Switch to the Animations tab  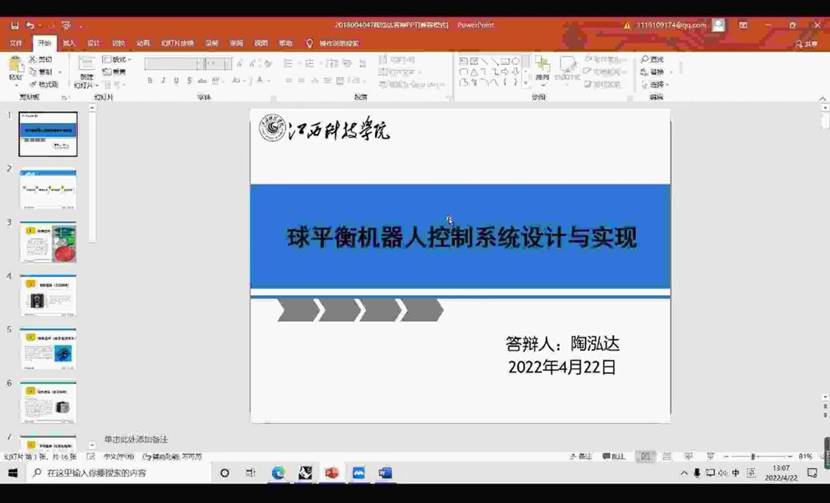click(x=143, y=43)
